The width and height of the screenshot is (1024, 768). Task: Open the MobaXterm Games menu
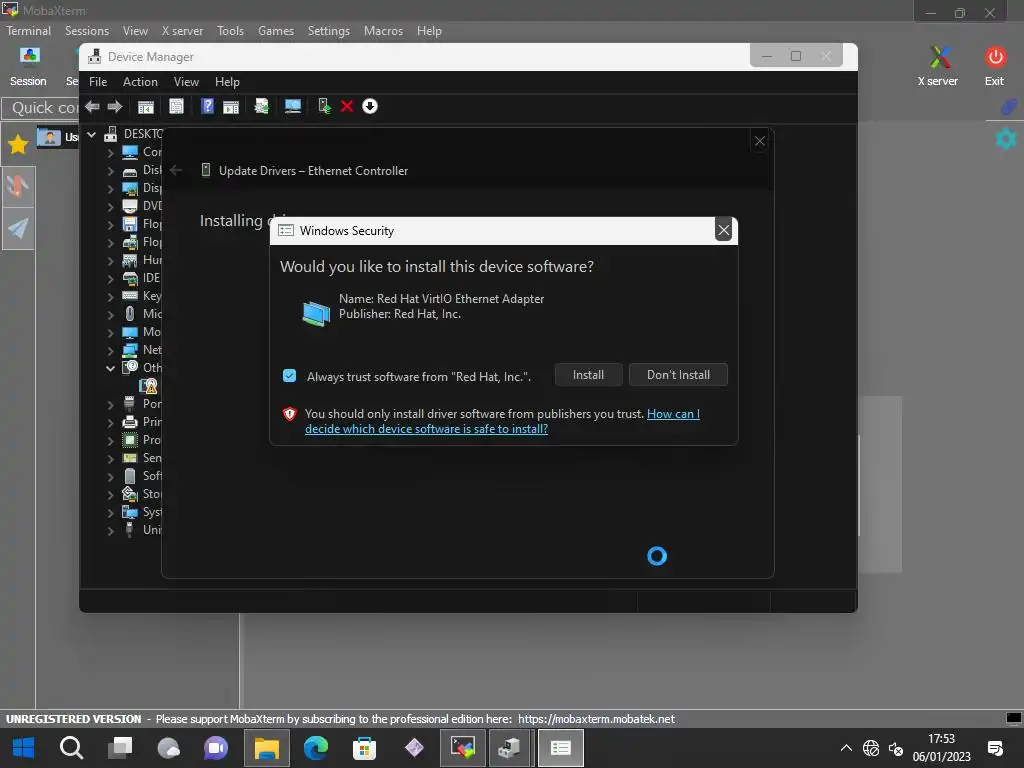click(x=276, y=31)
